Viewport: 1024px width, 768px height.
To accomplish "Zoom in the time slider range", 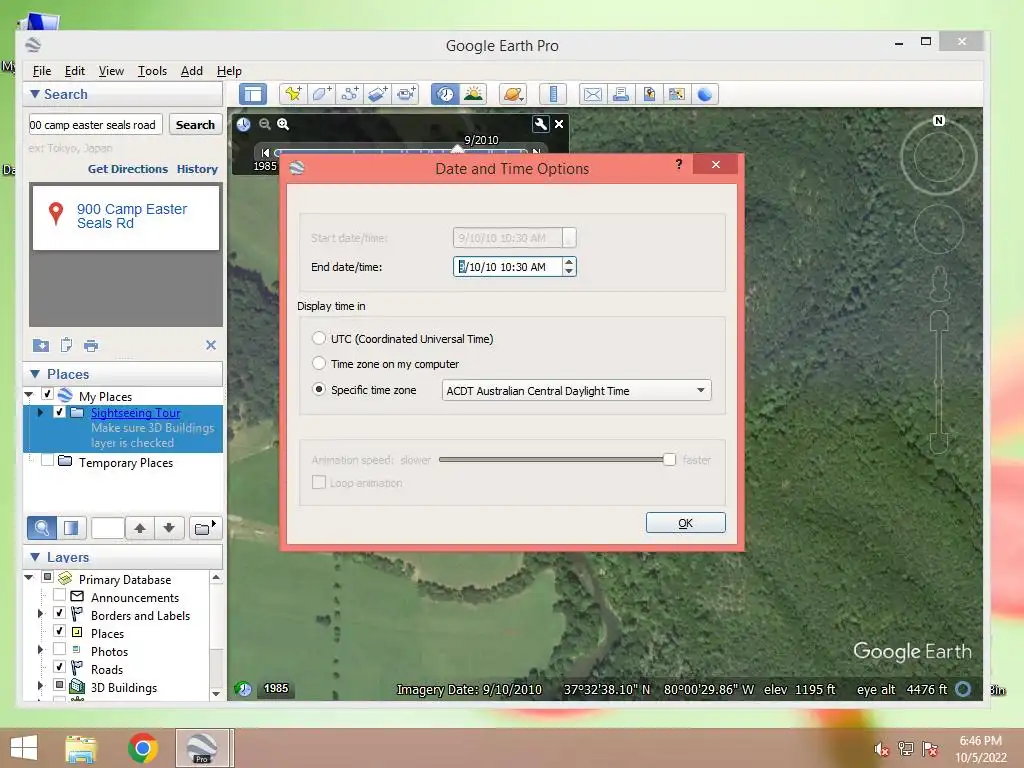I will [283, 124].
